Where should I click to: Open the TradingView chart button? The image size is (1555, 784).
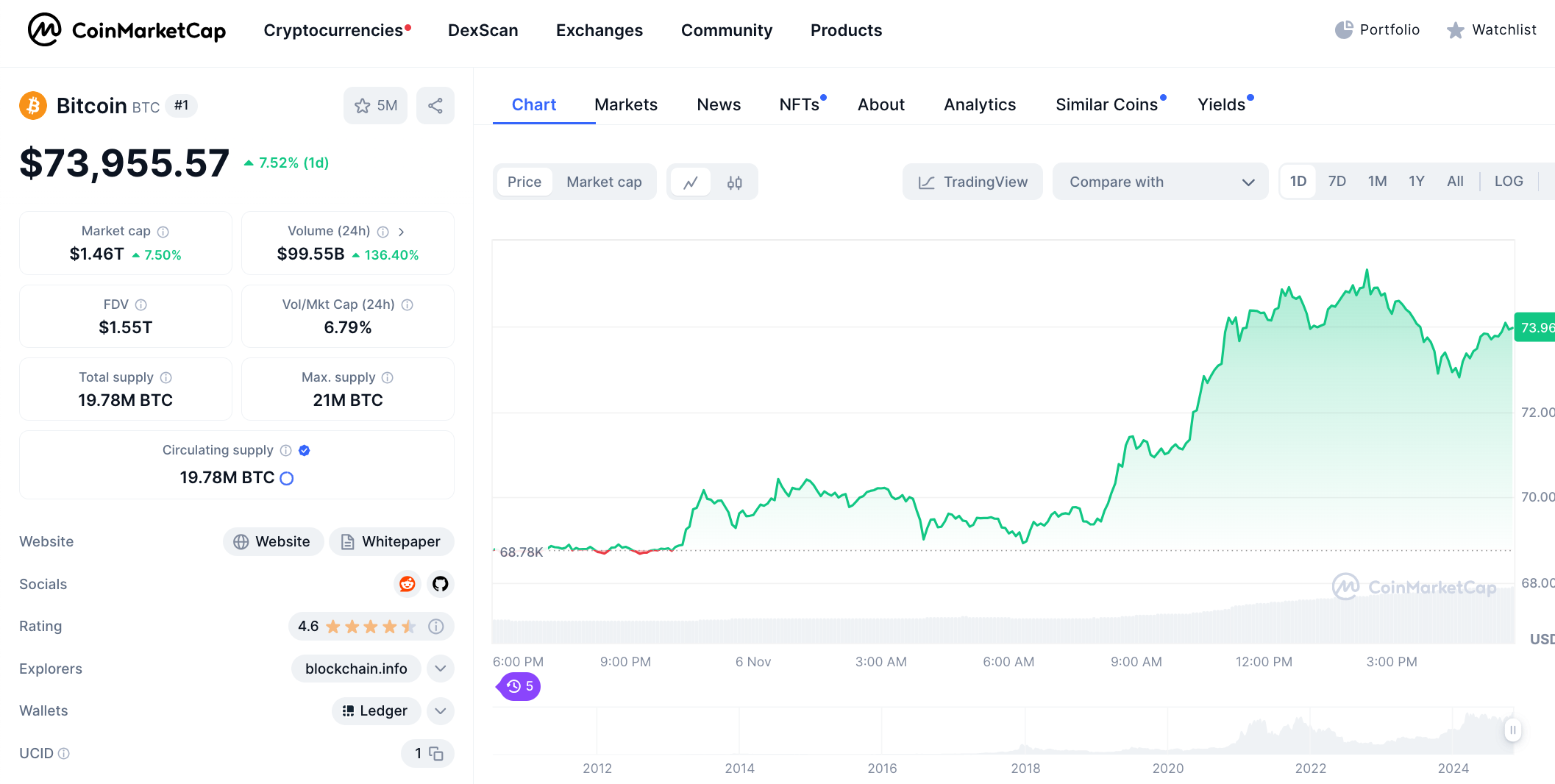(x=972, y=182)
